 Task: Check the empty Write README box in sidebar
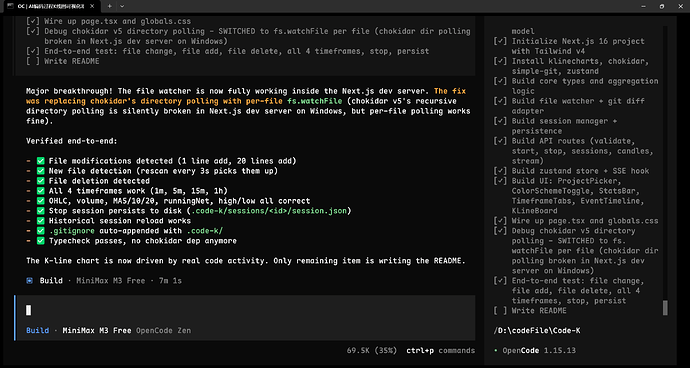point(500,311)
